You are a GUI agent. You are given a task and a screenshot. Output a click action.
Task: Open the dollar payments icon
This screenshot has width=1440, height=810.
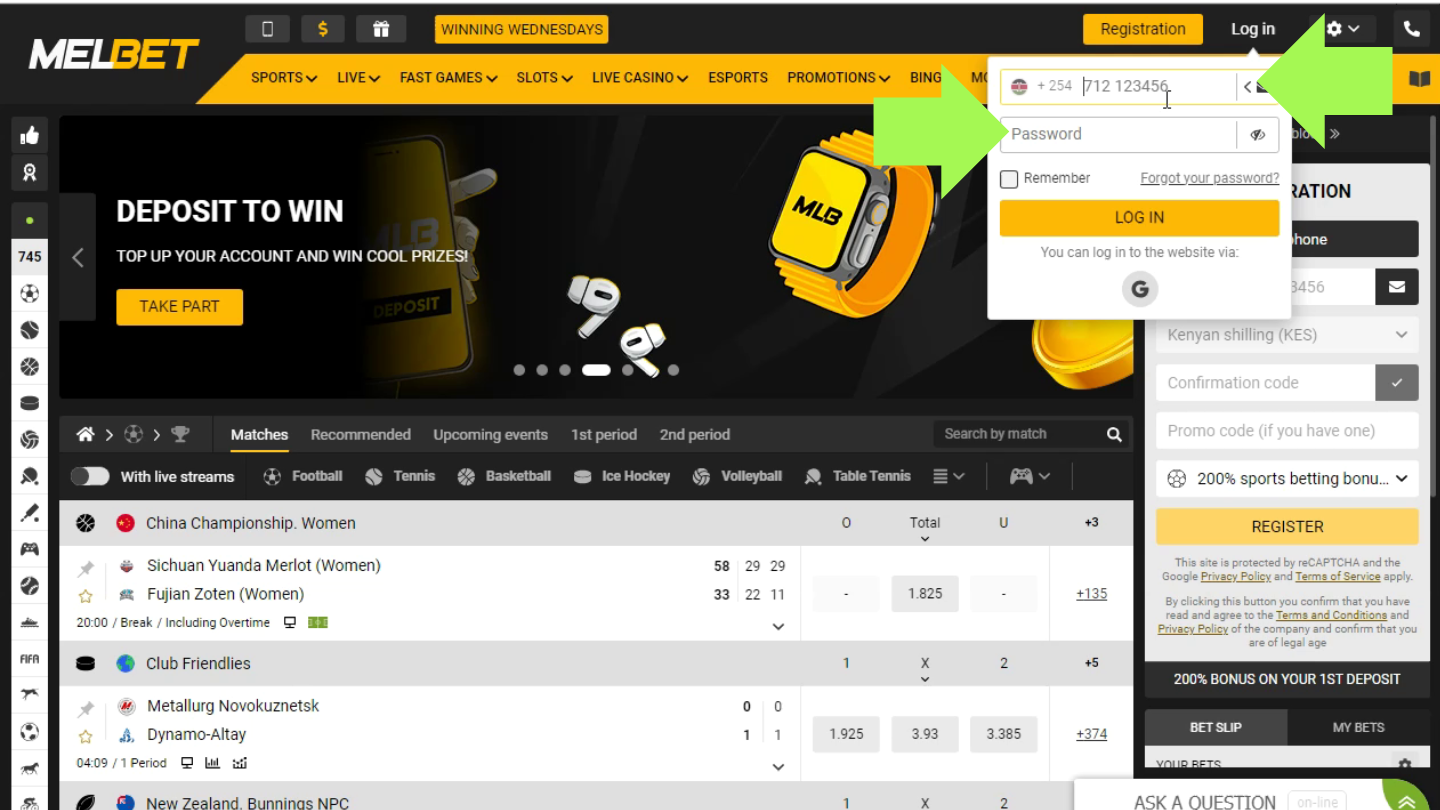[x=323, y=29]
